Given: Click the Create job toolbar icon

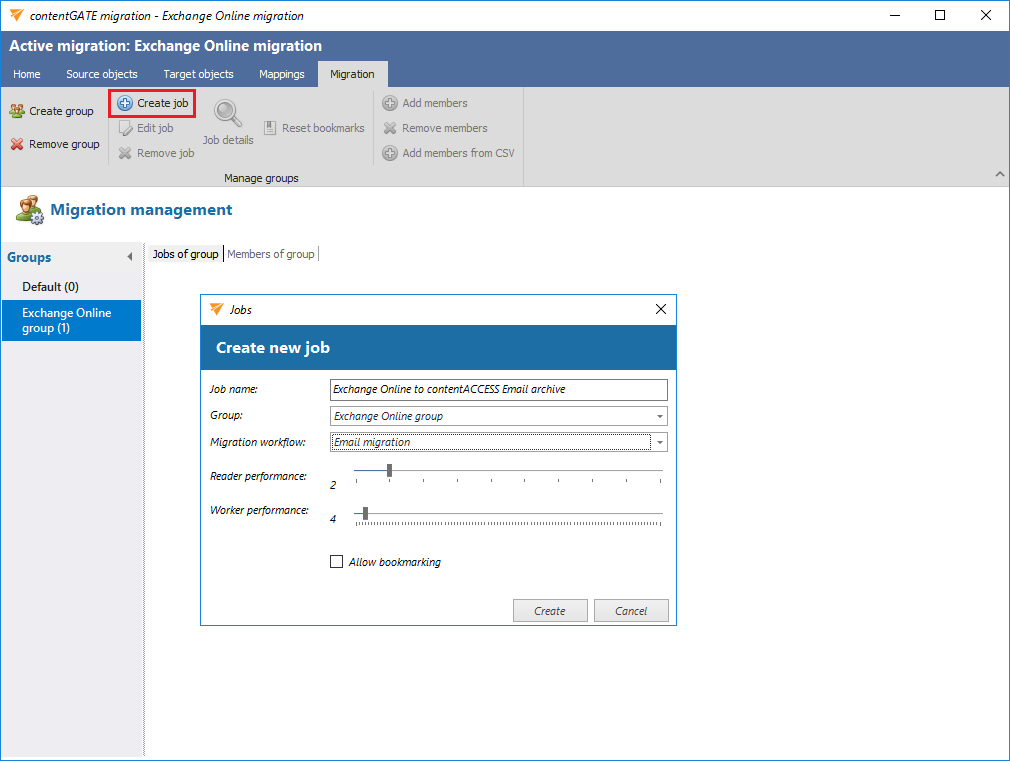Looking at the screenshot, I should tap(125, 103).
